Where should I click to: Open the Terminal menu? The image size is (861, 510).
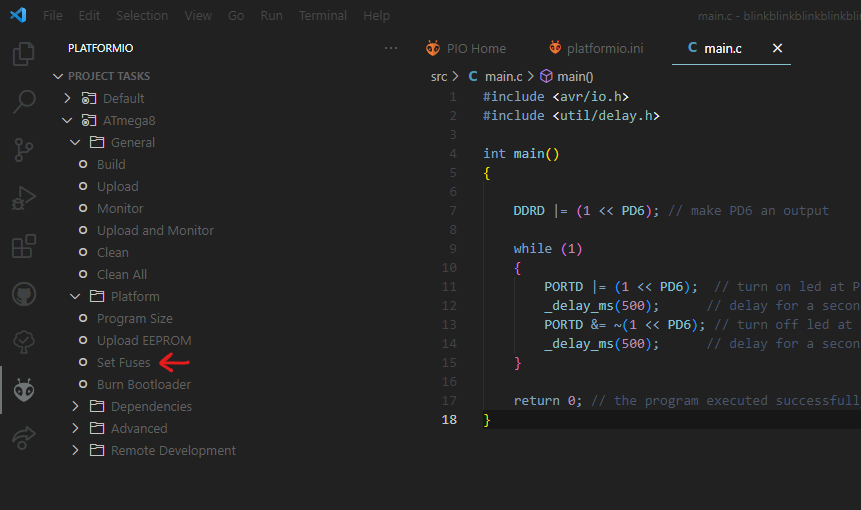coord(322,16)
